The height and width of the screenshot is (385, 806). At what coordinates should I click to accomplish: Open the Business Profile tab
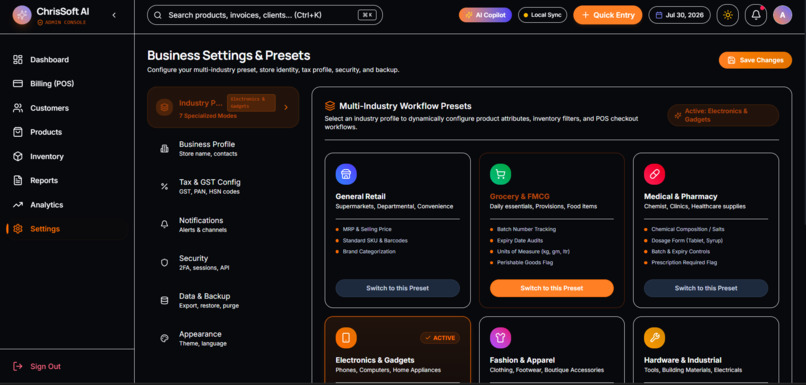[223, 149]
